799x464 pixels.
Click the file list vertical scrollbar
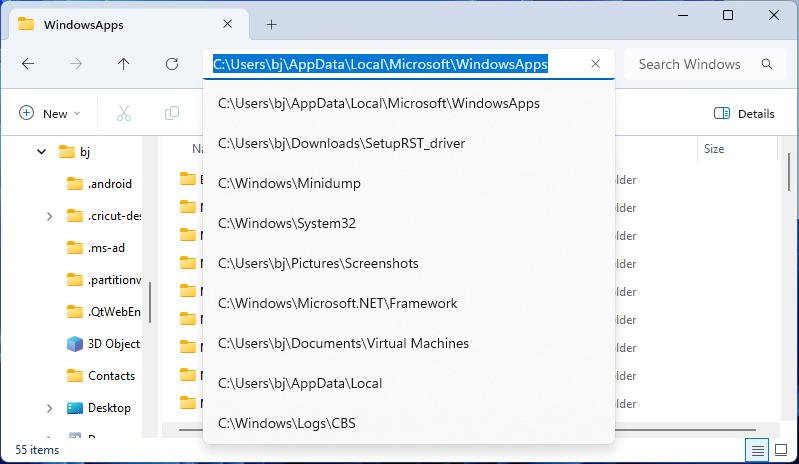pos(789,172)
